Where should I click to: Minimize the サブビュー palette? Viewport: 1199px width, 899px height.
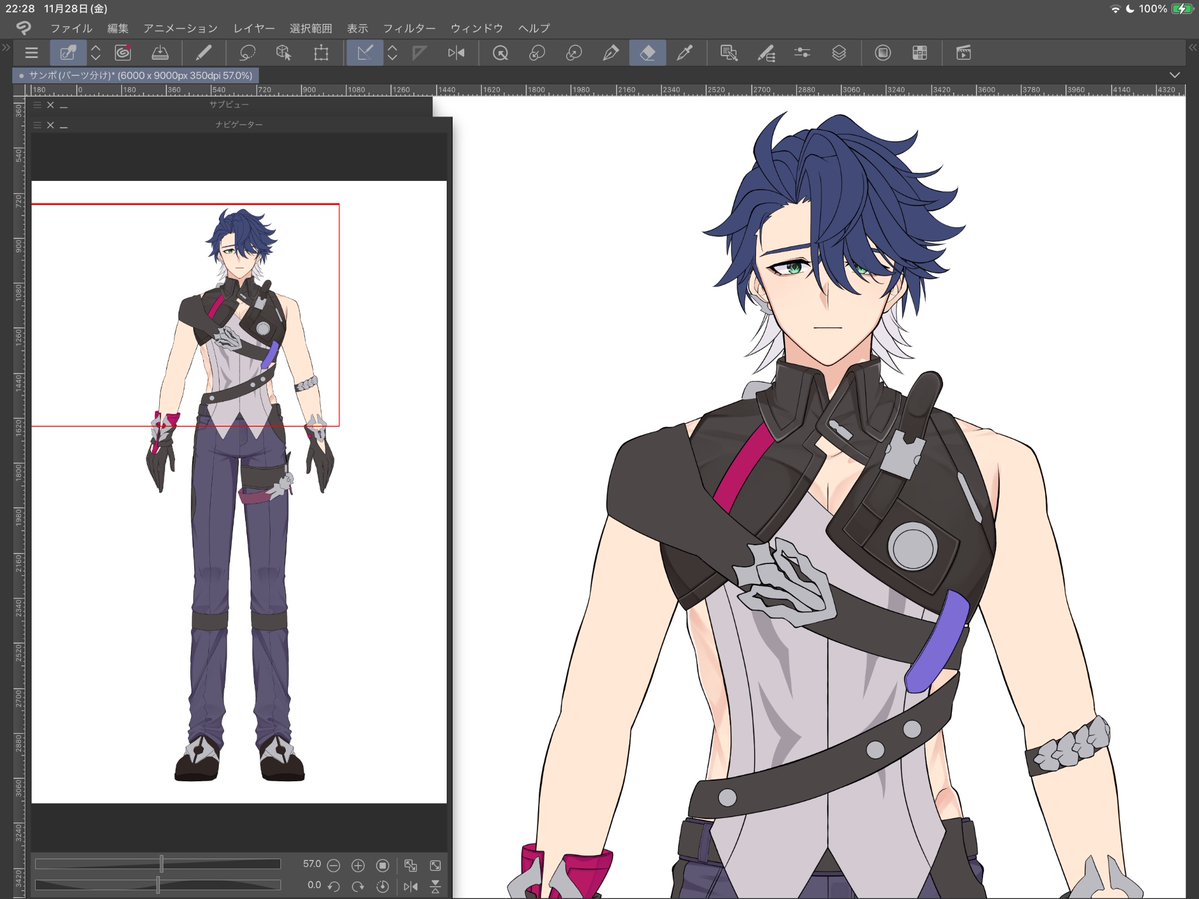point(63,105)
